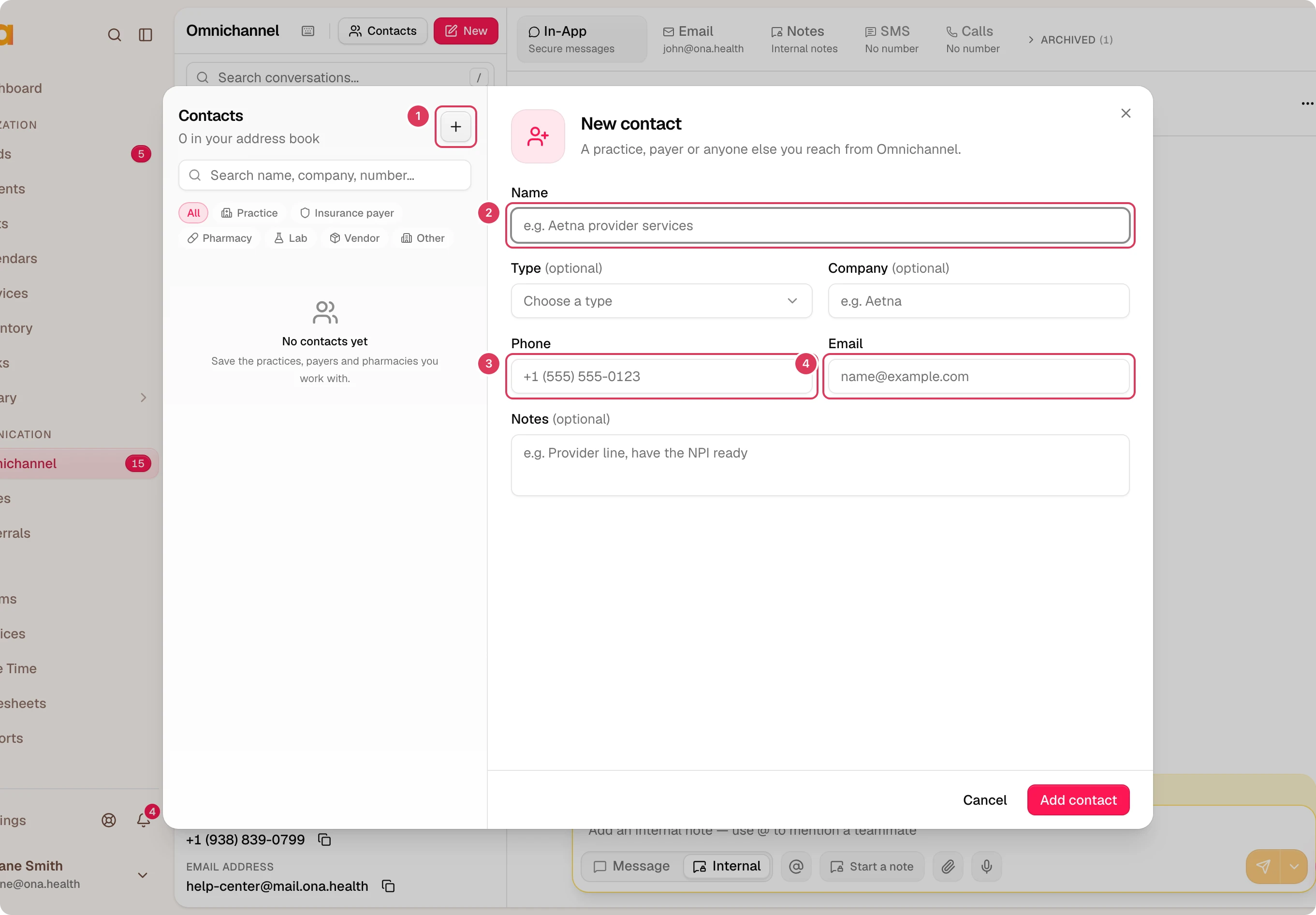
Task: Click the New conversation button
Action: (x=466, y=31)
